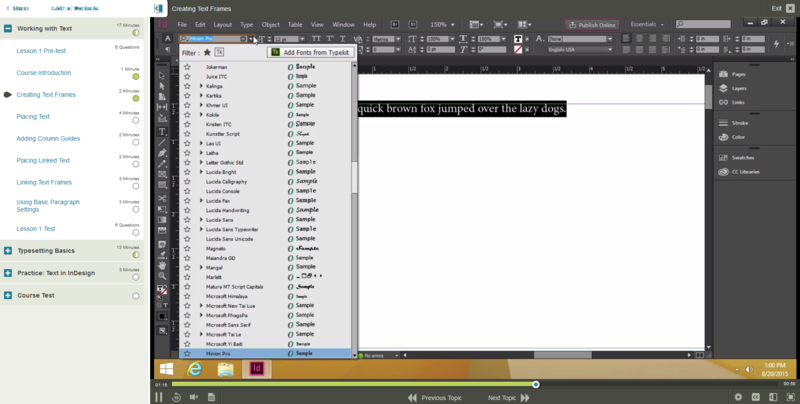Favorite the Kristen ITC font star

pyautogui.click(x=187, y=124)
